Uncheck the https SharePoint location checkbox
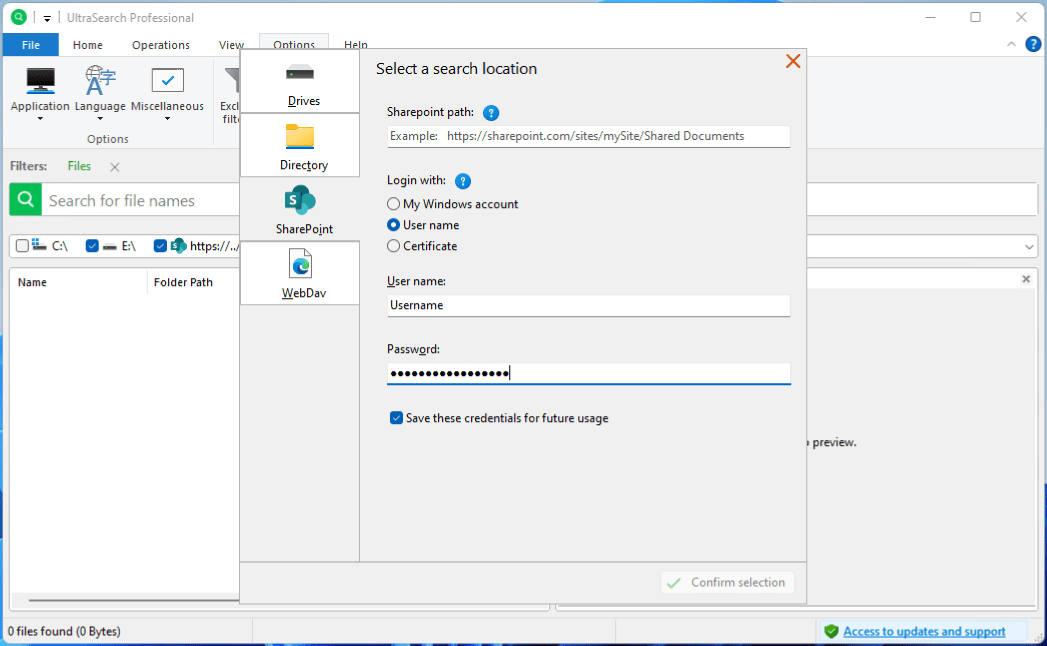Viewport: 1047px width, 646px height. coord(160,246)
